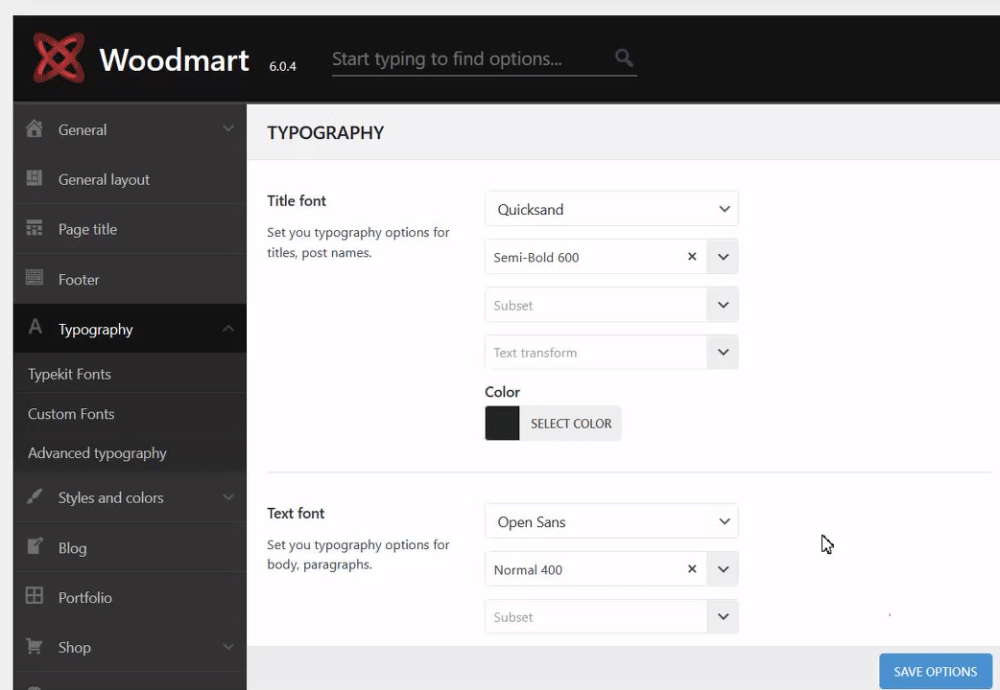The image size is (1000, 690).
Task: Click the Typography letter A icon
Action: pos(35,327)
